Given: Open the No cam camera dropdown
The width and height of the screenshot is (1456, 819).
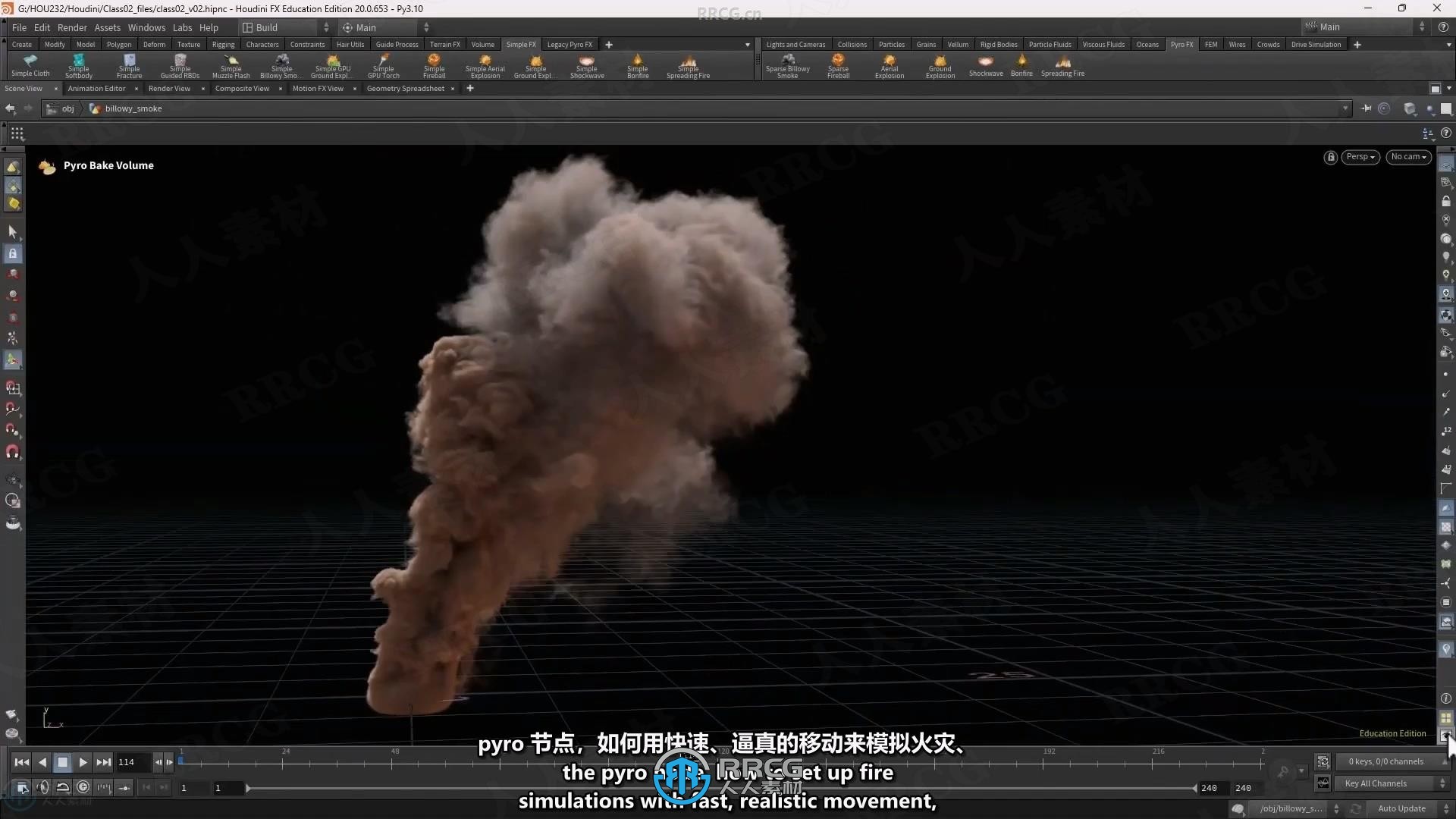Looking at the screenshot, I should click(x=1408, y=157).
